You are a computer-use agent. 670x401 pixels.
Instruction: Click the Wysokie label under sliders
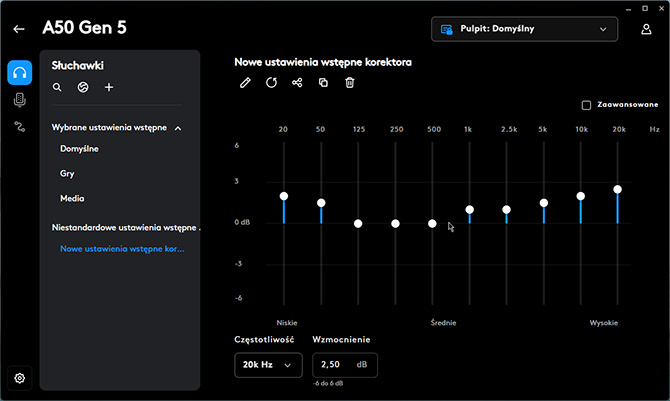[604, 323]
